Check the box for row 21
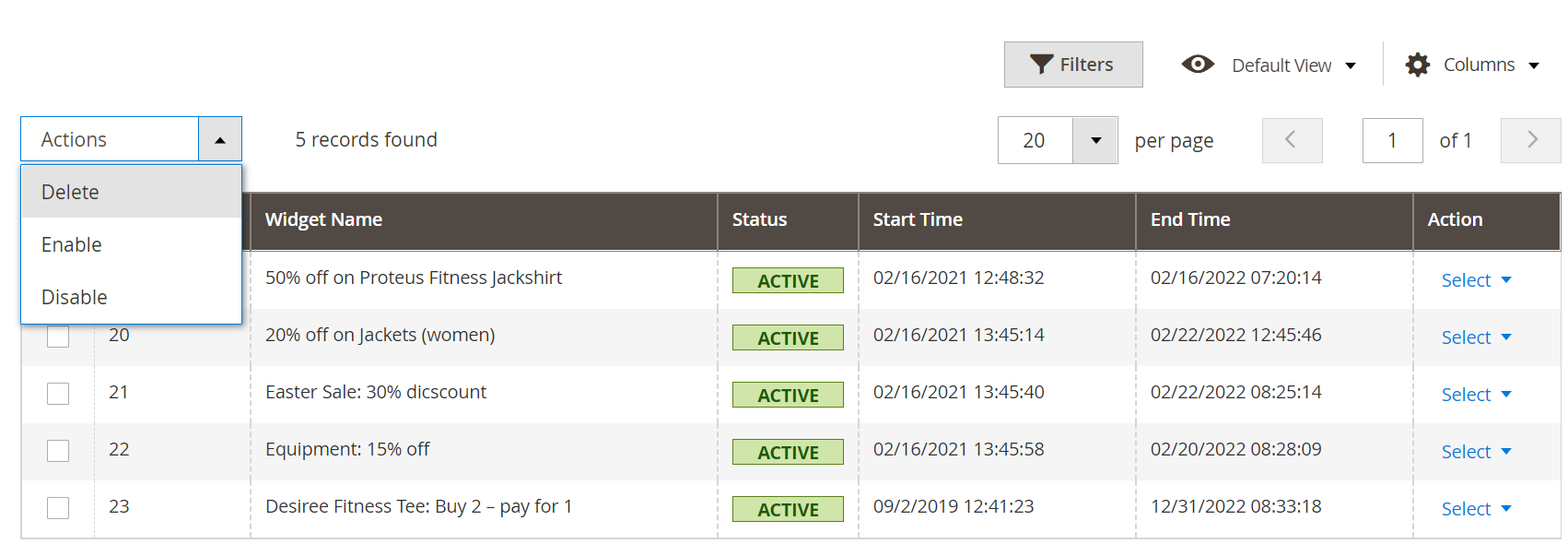1568x556 pixels. point(58,394)
